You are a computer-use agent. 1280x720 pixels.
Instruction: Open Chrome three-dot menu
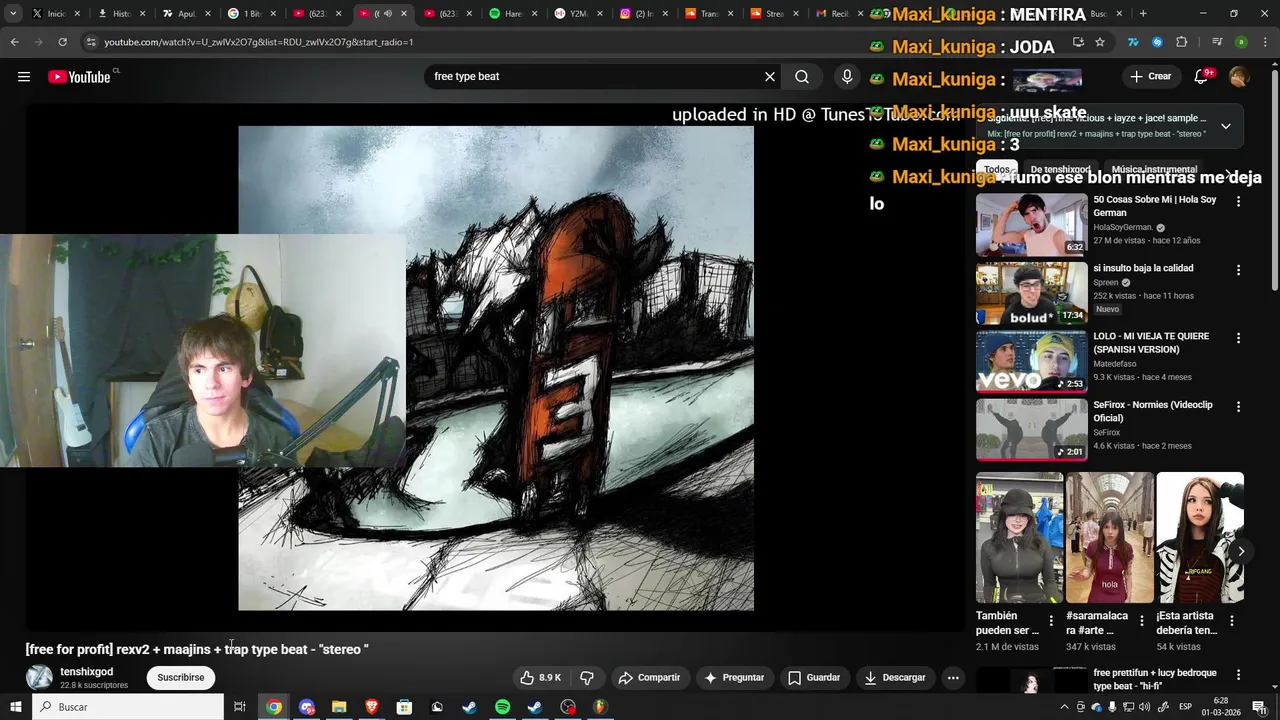(x=1265, y=42)
